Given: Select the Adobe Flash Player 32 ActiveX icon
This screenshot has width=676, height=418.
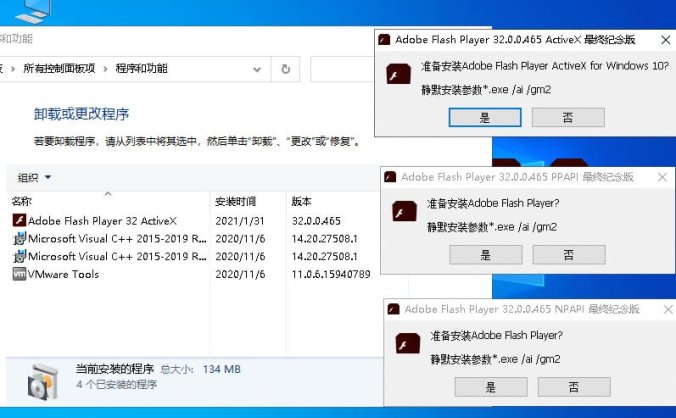Looking at the screenshot, I should point(19,220).
